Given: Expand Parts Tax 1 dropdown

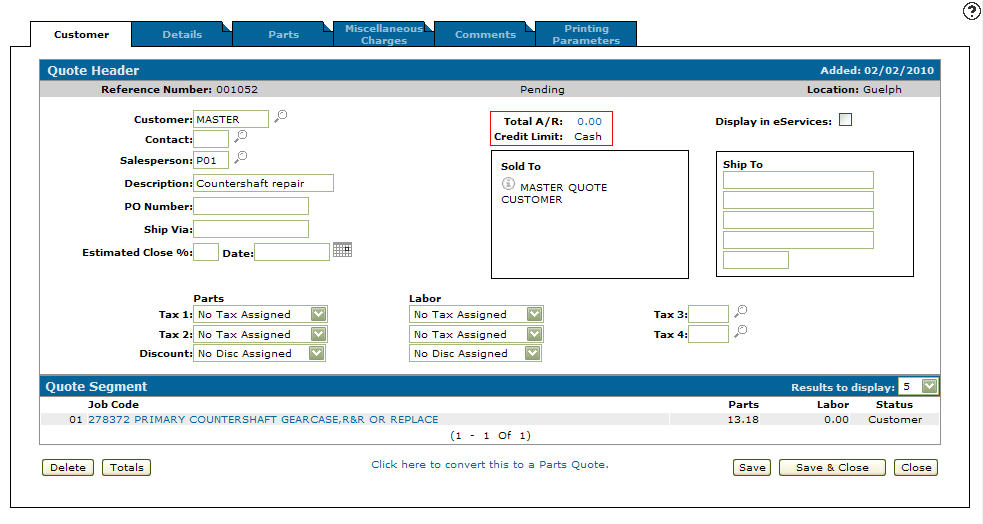Looking at the screenshot, I should [x=260, y=314].
